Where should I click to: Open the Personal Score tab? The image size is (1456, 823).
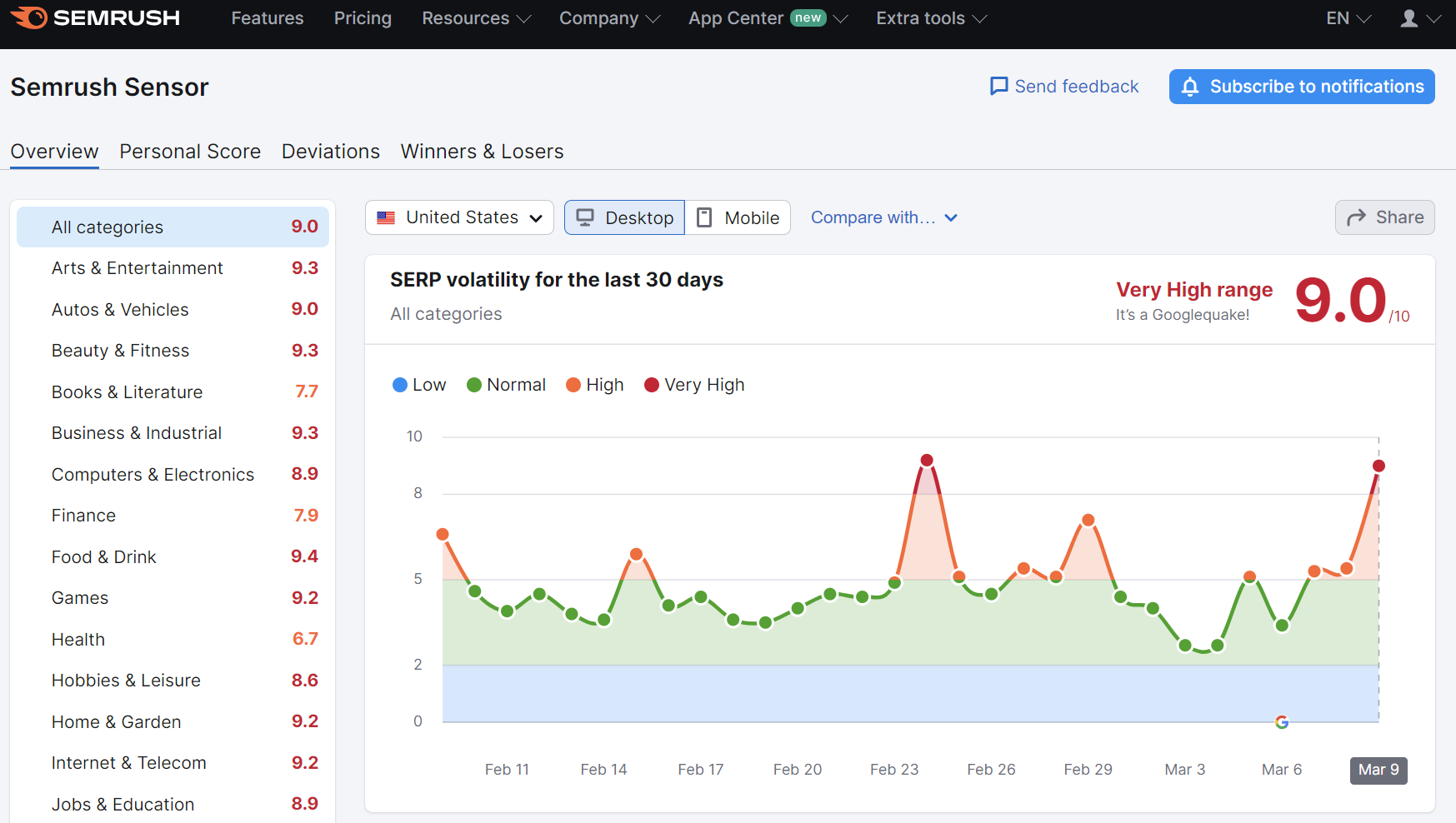(190, 152)
